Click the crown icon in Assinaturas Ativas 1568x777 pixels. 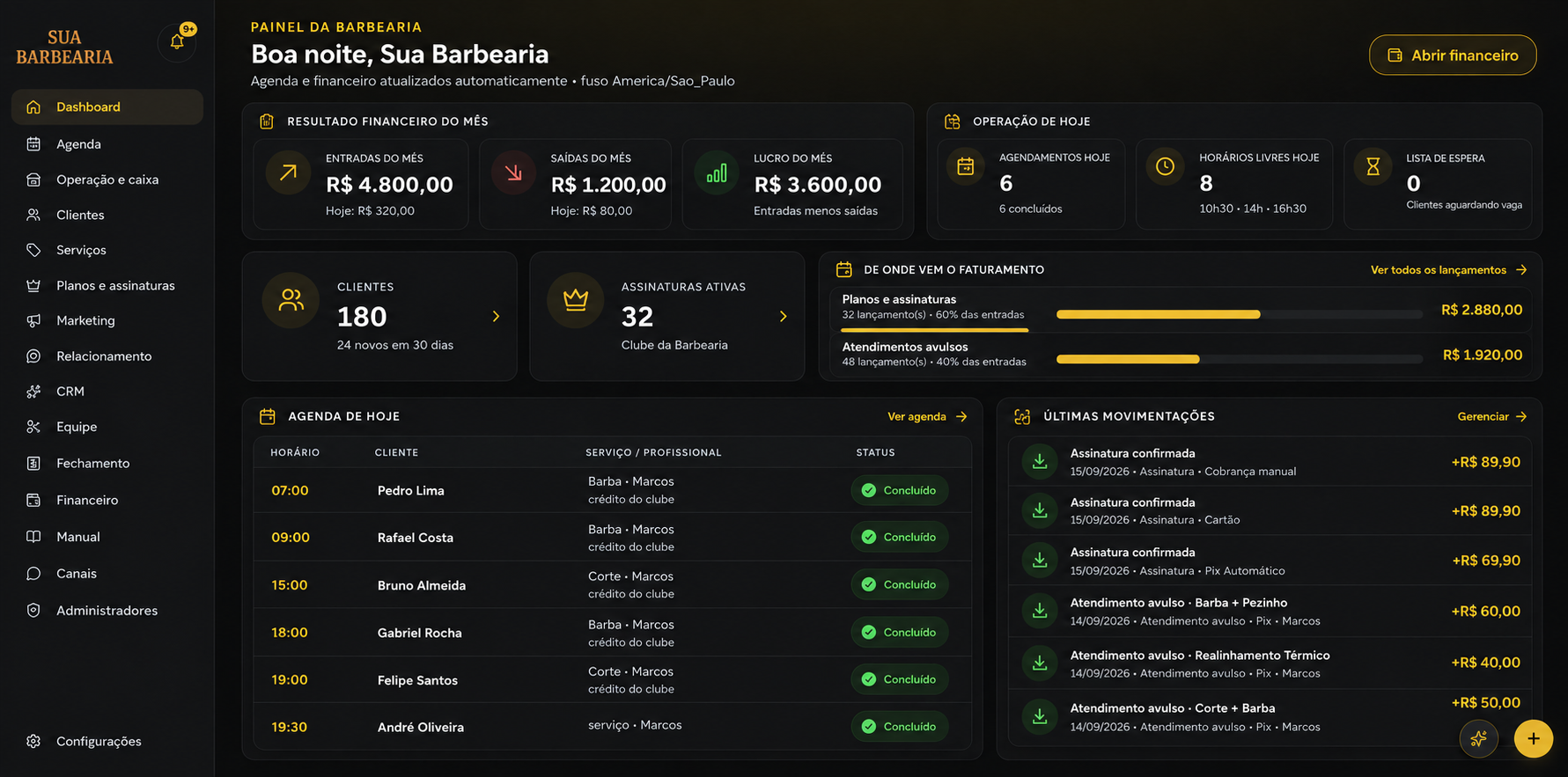[x=576, y=300]
